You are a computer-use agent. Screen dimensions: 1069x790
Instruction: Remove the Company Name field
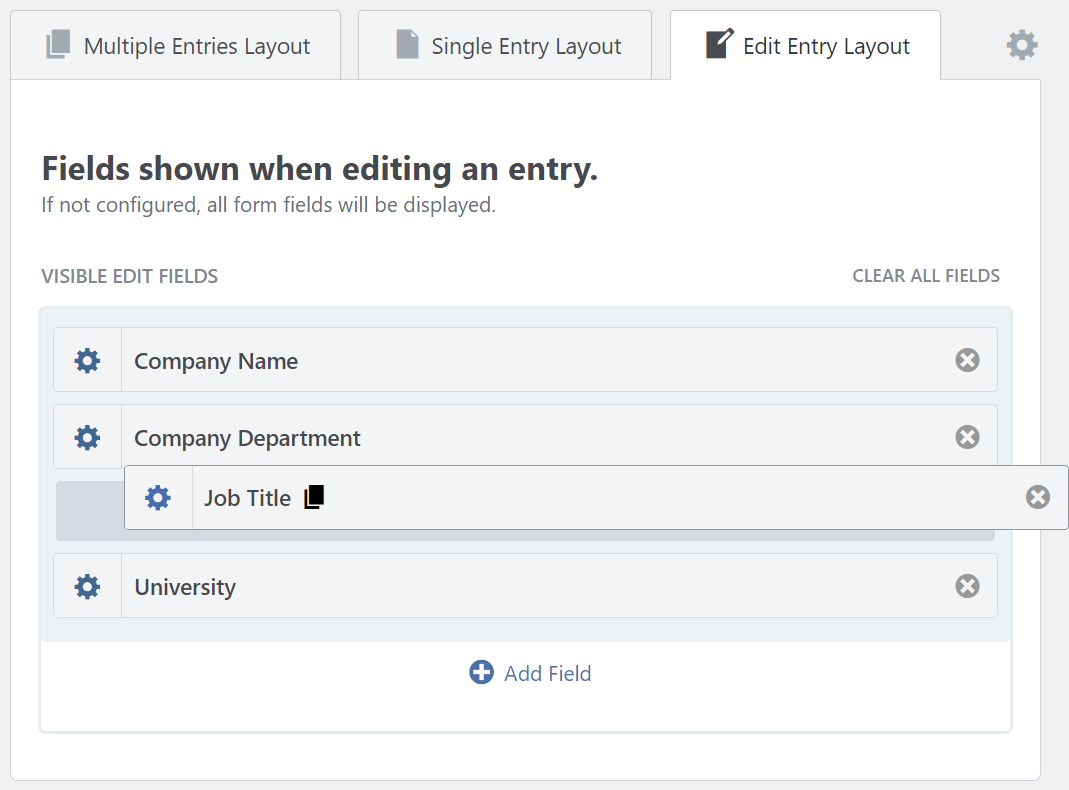(x=966, y=360)
